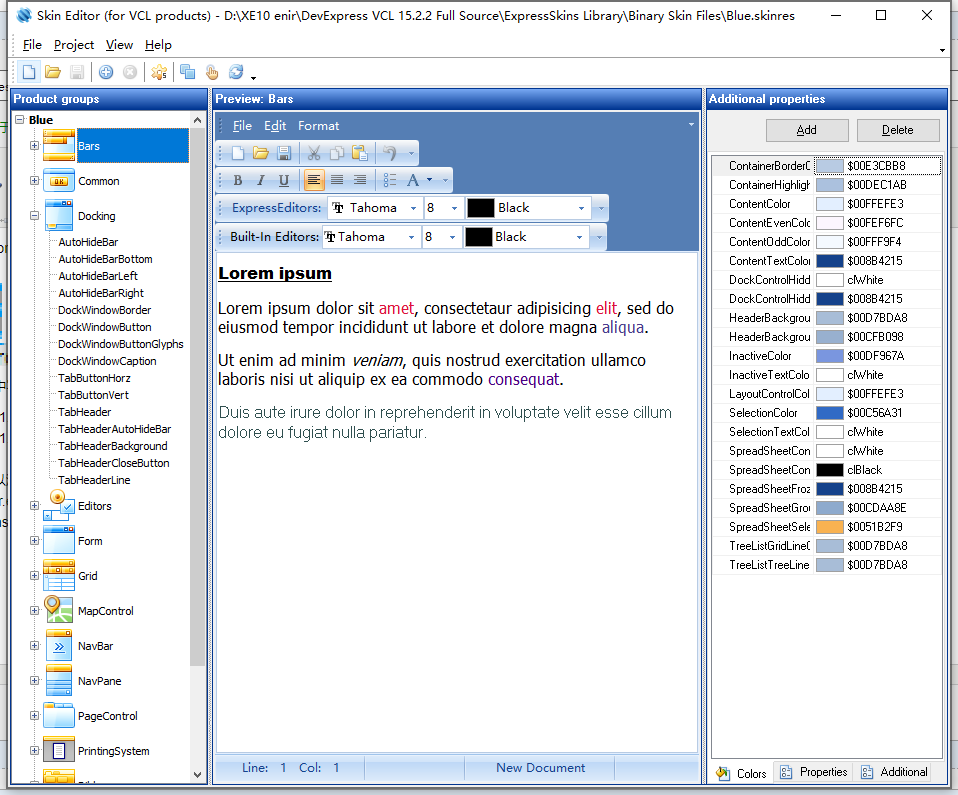Viewport: 958px width, 795px height.
Task: Open ExpressEditors font size dropdown
Action: [x=454, y=208]
